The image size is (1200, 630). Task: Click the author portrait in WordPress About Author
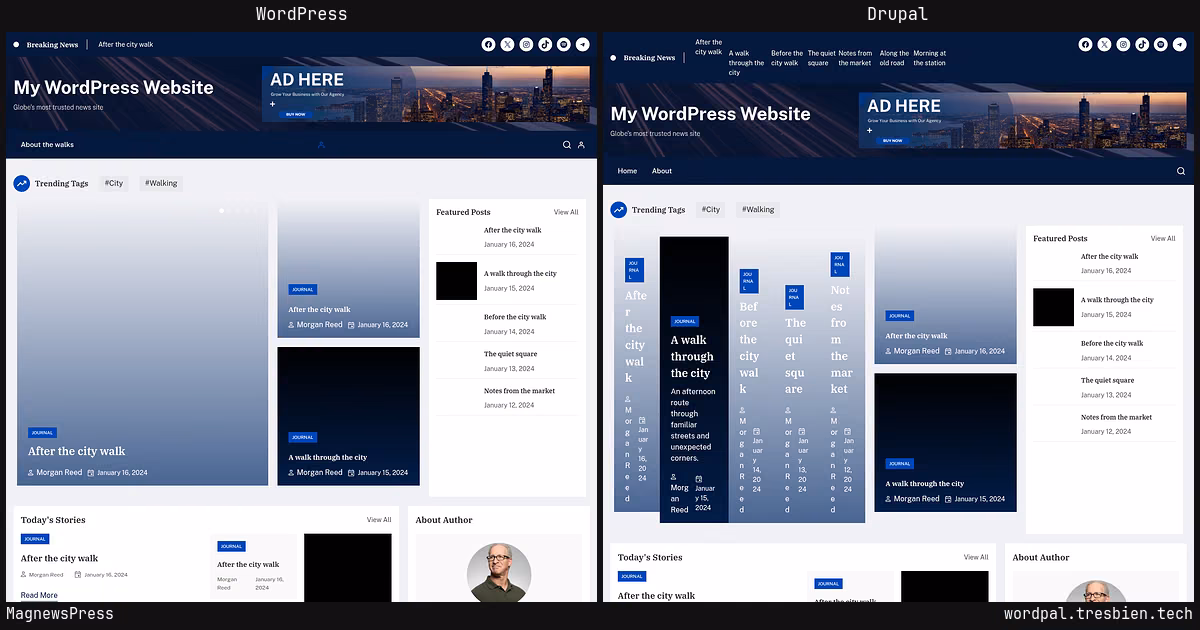(x=499, y=572)
